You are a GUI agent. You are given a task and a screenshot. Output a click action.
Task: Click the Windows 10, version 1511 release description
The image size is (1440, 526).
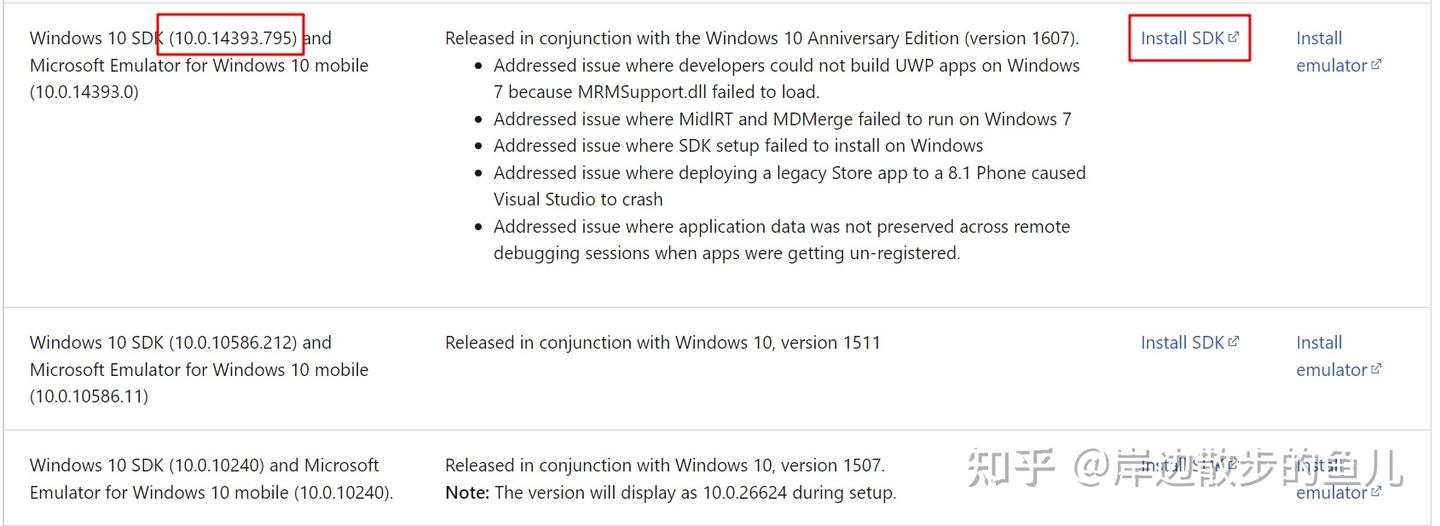click(662, 342)
